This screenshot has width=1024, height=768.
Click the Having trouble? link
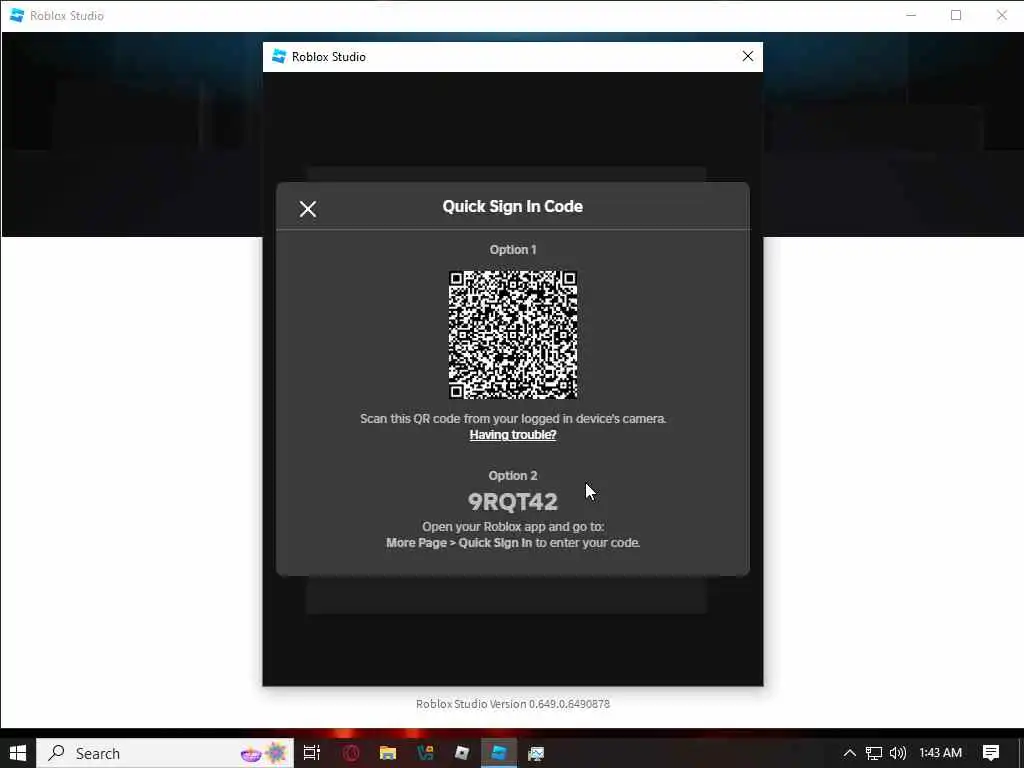[x=513, y=435]
